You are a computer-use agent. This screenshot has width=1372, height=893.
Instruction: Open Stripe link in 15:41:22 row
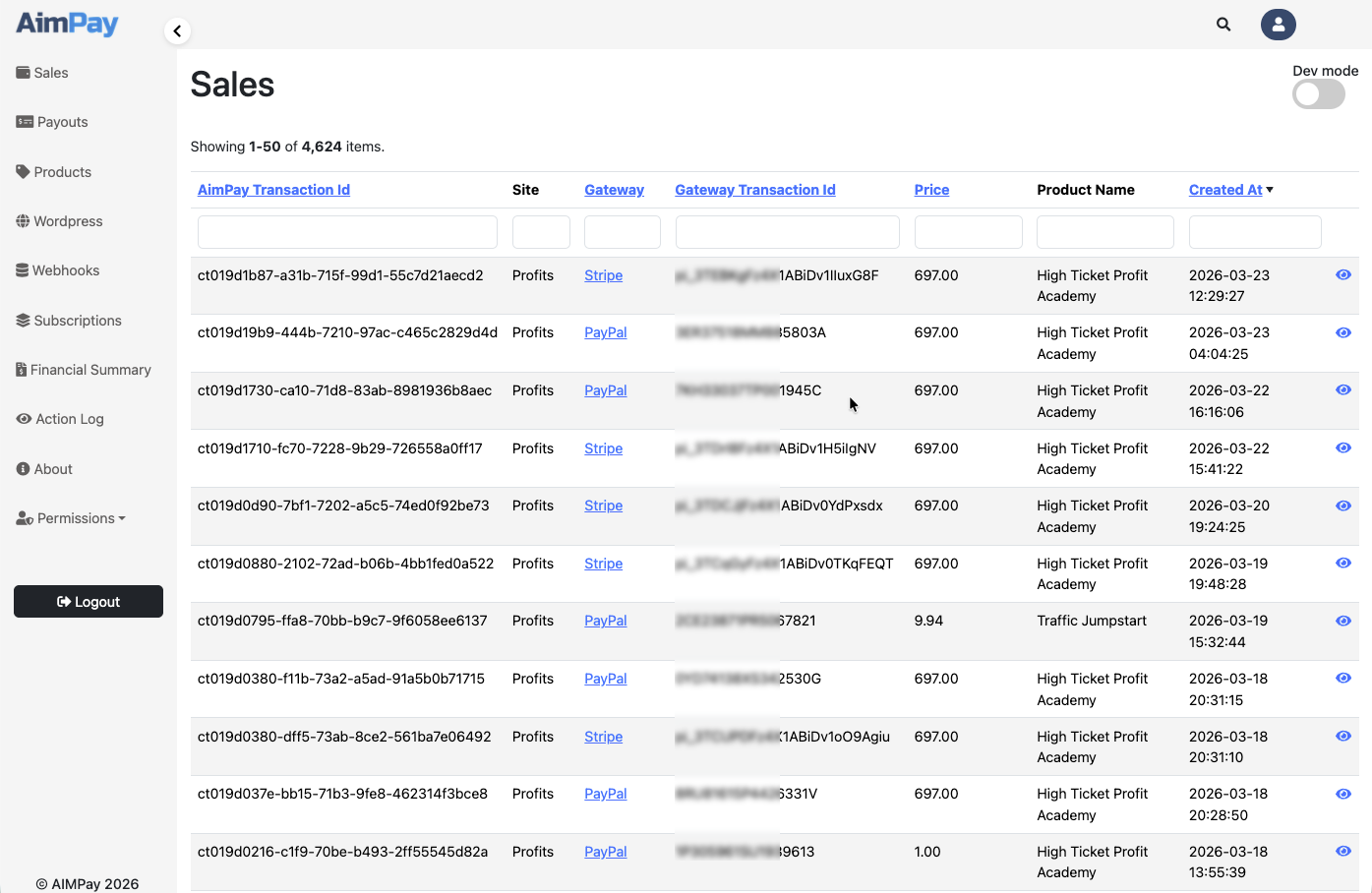(x=604, y=448)
